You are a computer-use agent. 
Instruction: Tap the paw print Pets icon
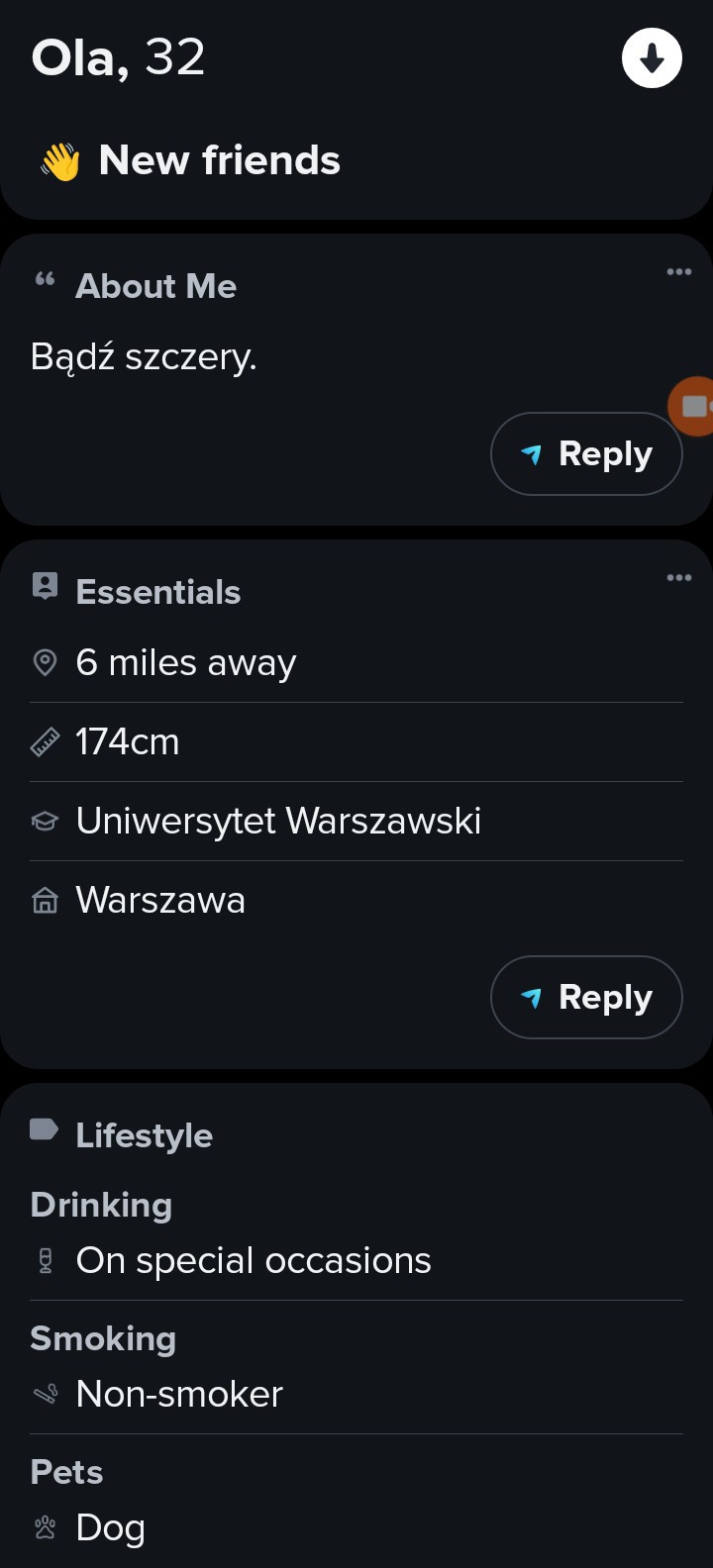[x=46, y=1528]
